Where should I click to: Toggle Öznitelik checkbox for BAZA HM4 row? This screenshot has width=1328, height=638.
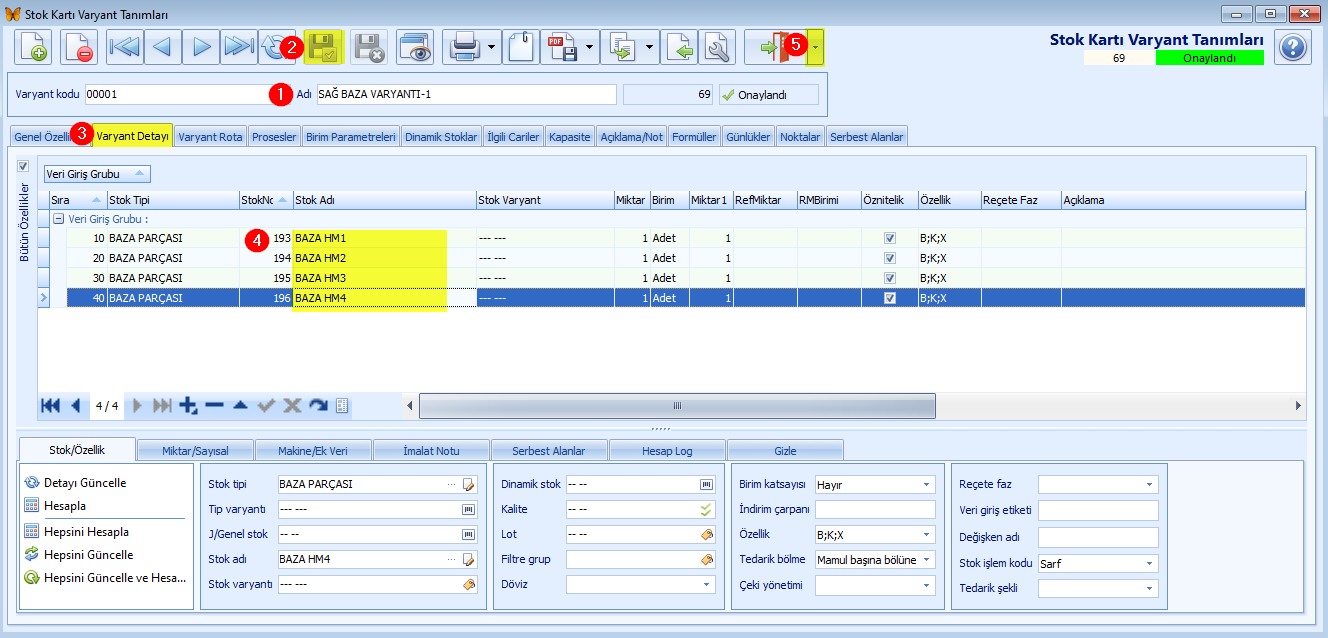[890, 298]
